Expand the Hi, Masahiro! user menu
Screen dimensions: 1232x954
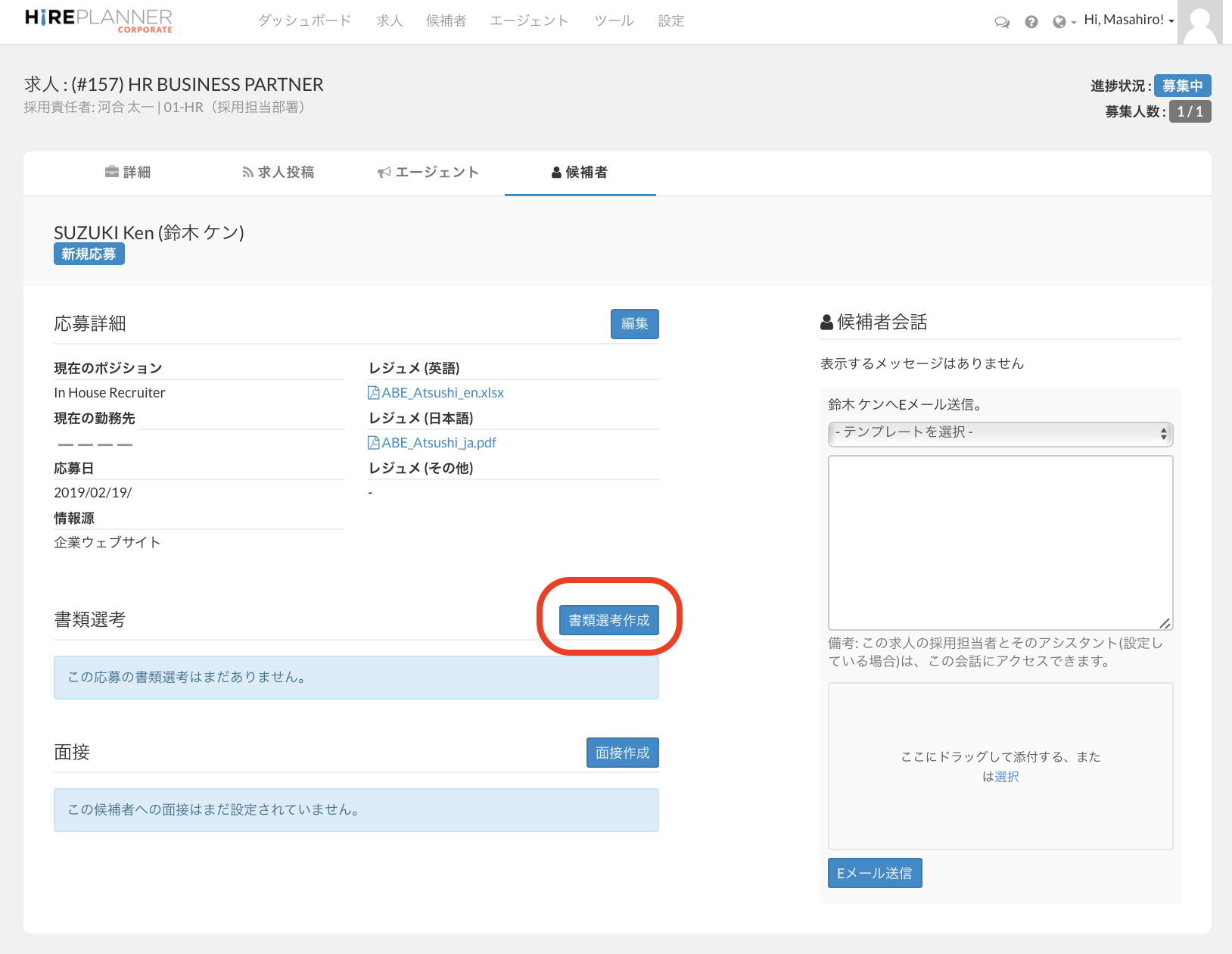[1128, 20]
